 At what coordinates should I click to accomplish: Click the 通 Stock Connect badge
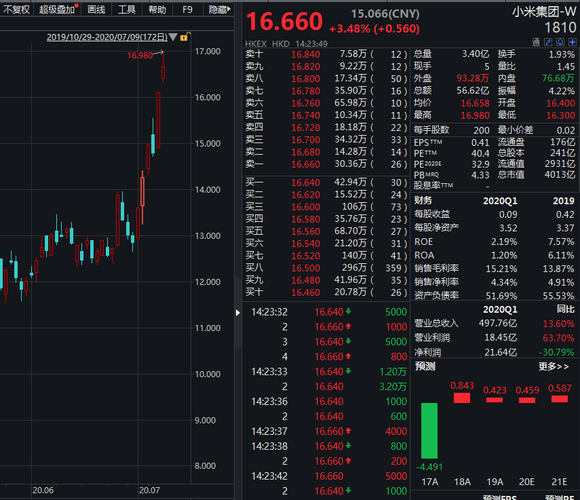536,42
